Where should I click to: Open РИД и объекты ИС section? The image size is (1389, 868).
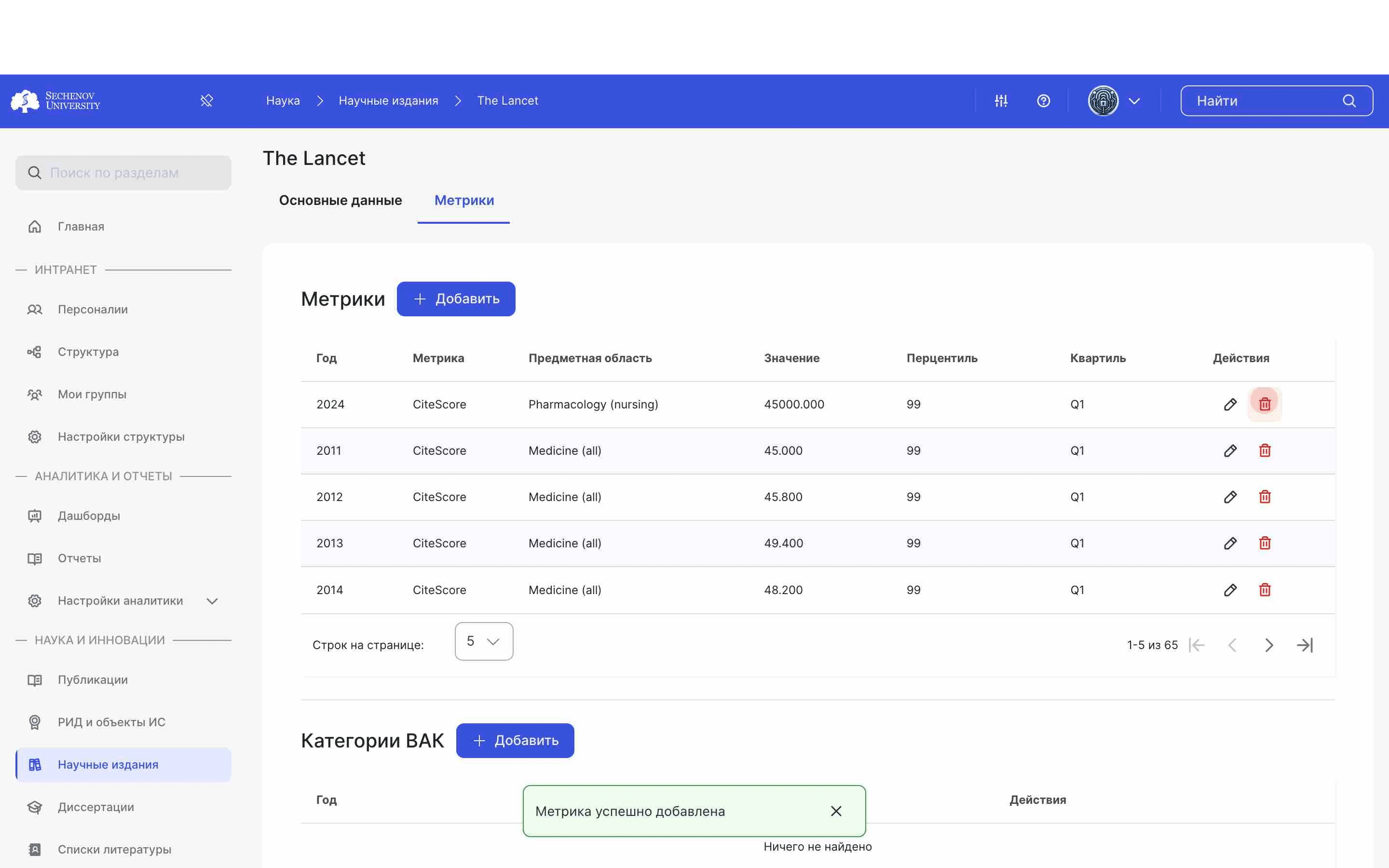tap(123, 723)
